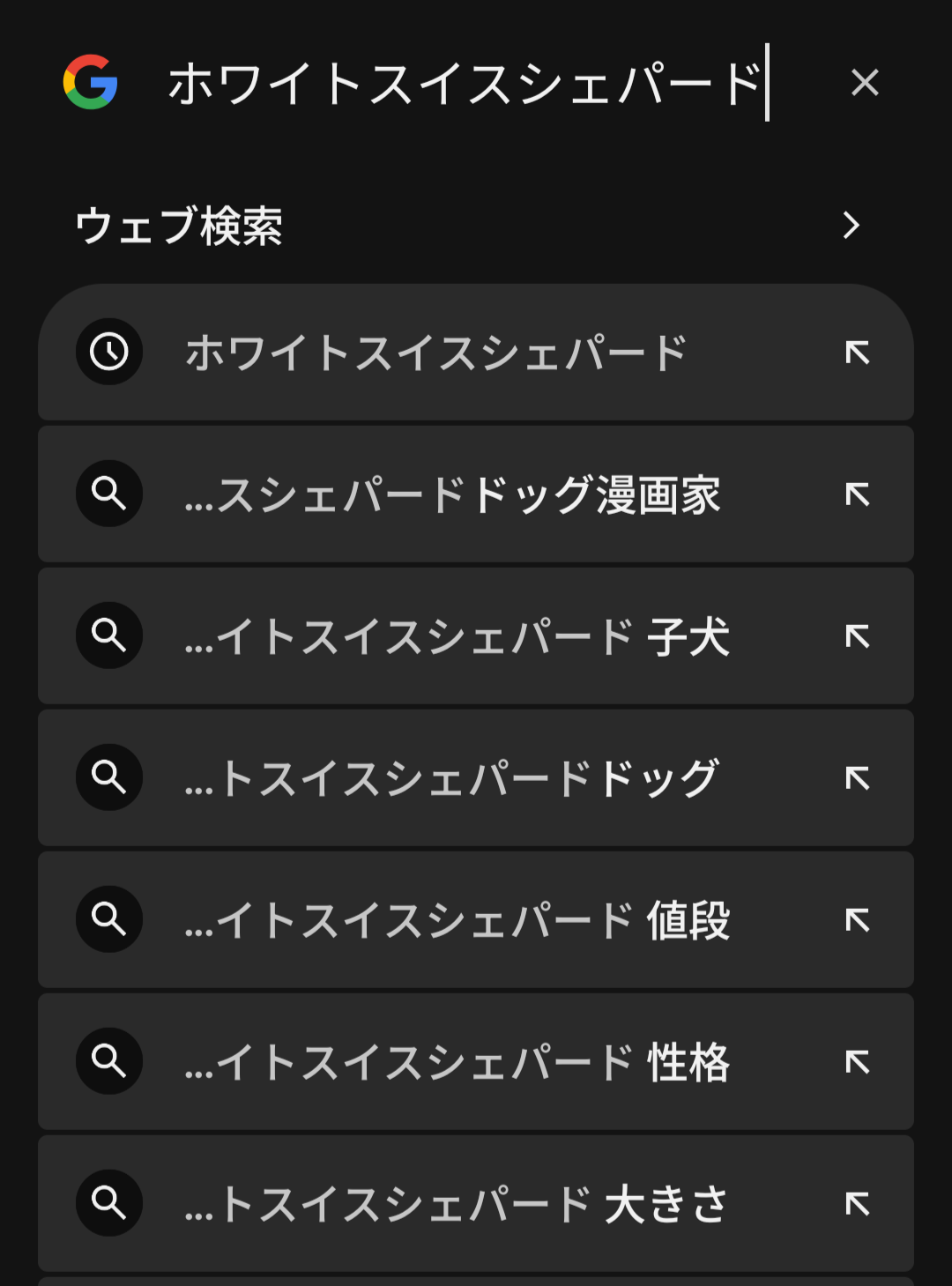
Task: Choose the ドッグ漫画家 suggestion
Action: pyautogui.click(x=452, y=494)
